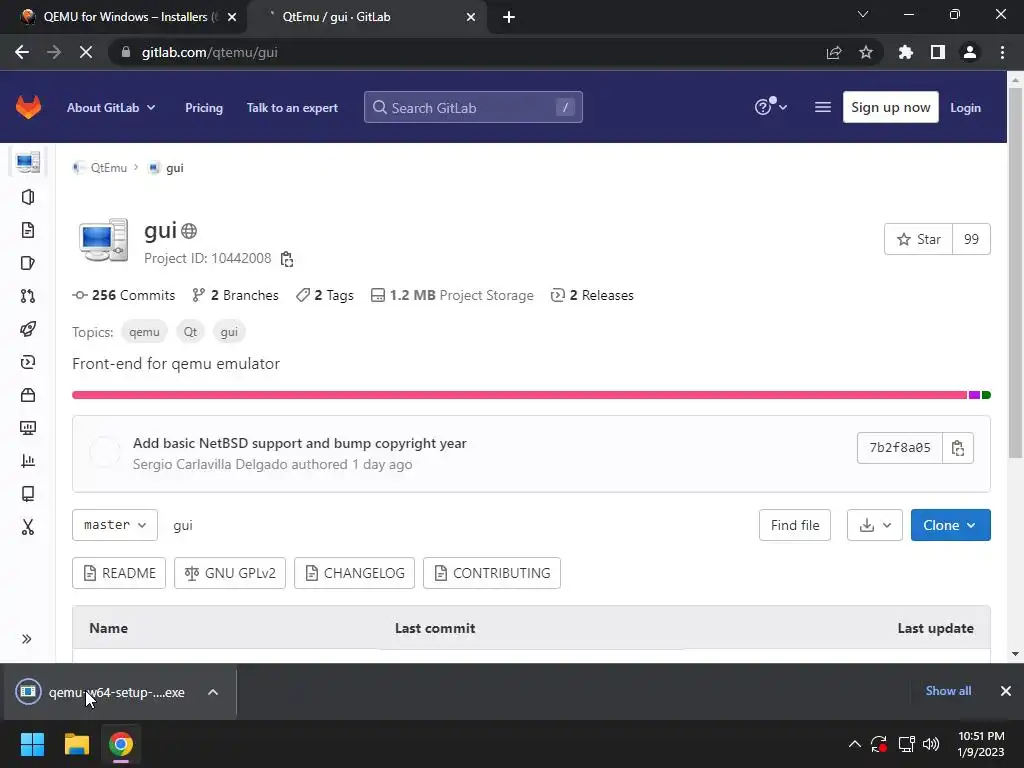View the 2 Tags link

click(x=325, y=295)
